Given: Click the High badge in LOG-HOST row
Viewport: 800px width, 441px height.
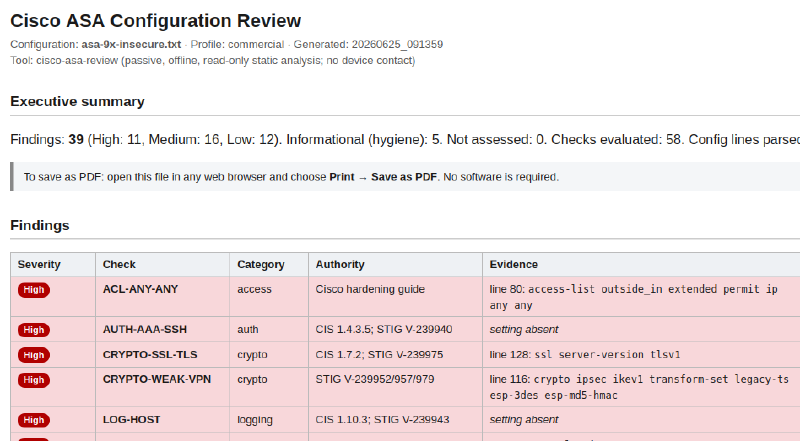Looking at the screenshot, I should click(x=34, y=421).
